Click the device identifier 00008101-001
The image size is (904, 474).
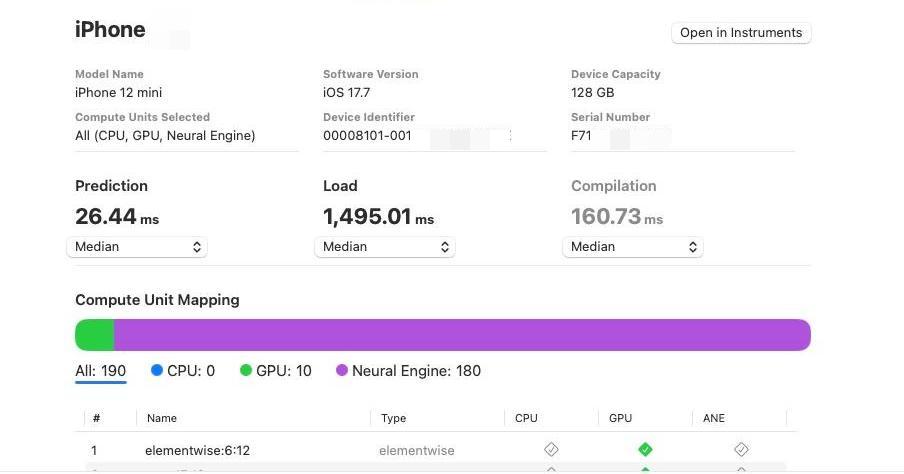pyautogui.click(x=367, y=136)
